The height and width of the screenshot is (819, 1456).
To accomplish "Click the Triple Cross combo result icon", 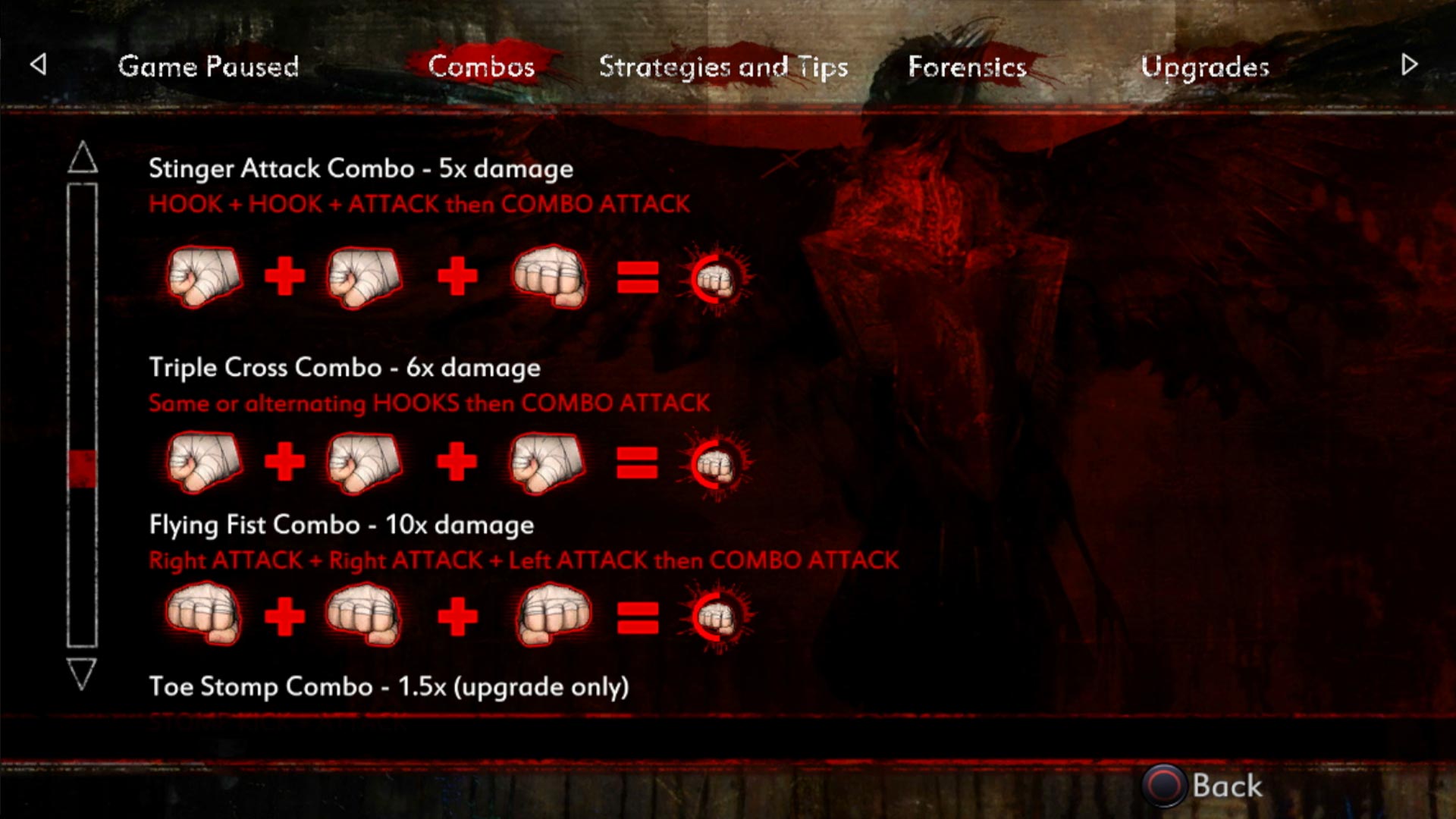I will click(719, 461).
